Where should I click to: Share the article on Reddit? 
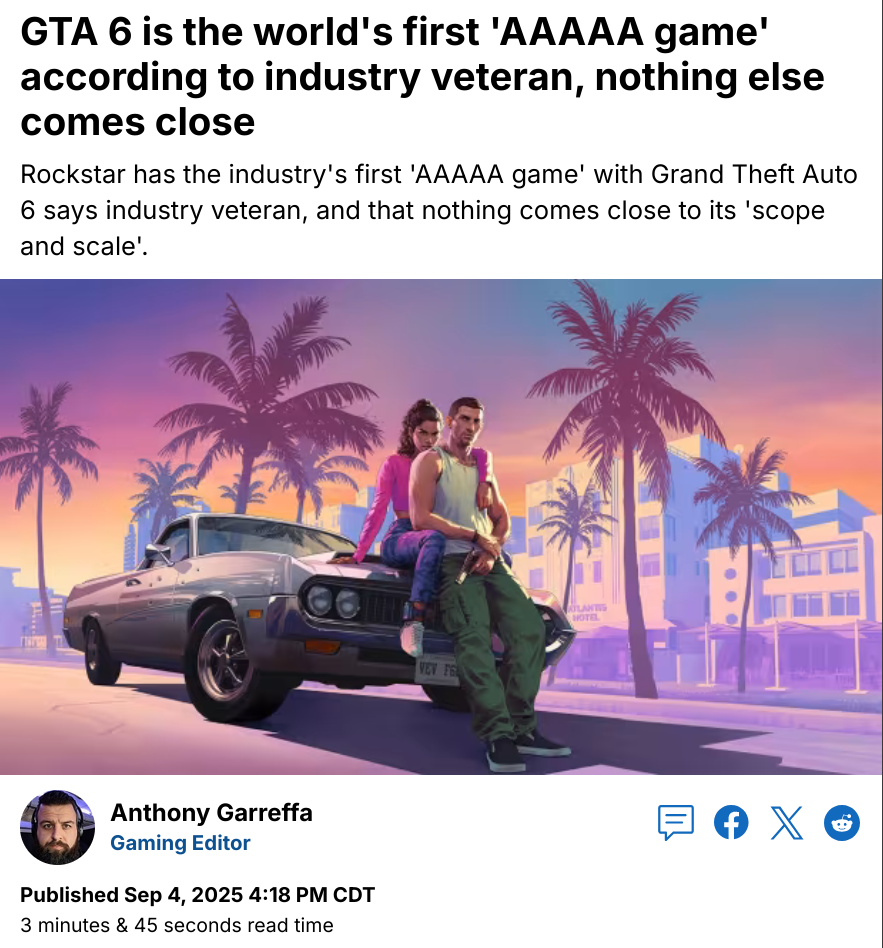pos(842,822)
